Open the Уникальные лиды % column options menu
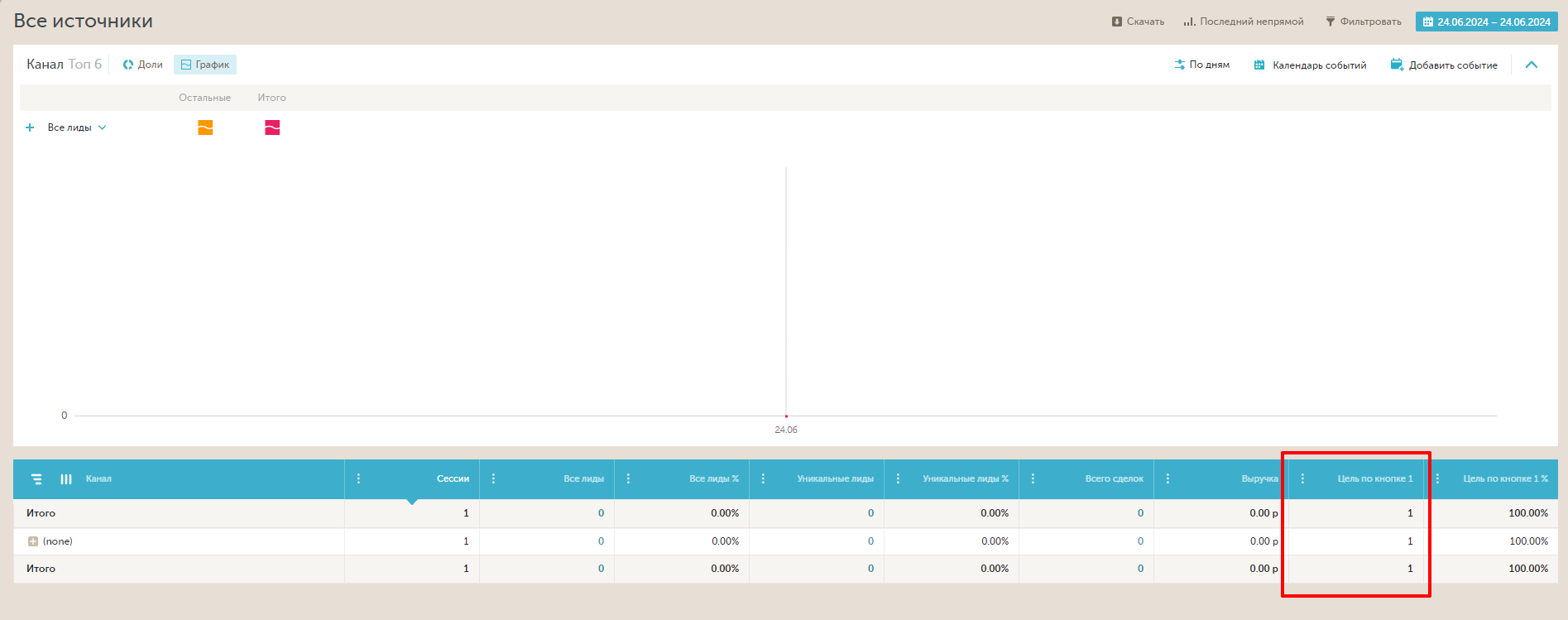1568x620 pixels. (x=898, y=478)
